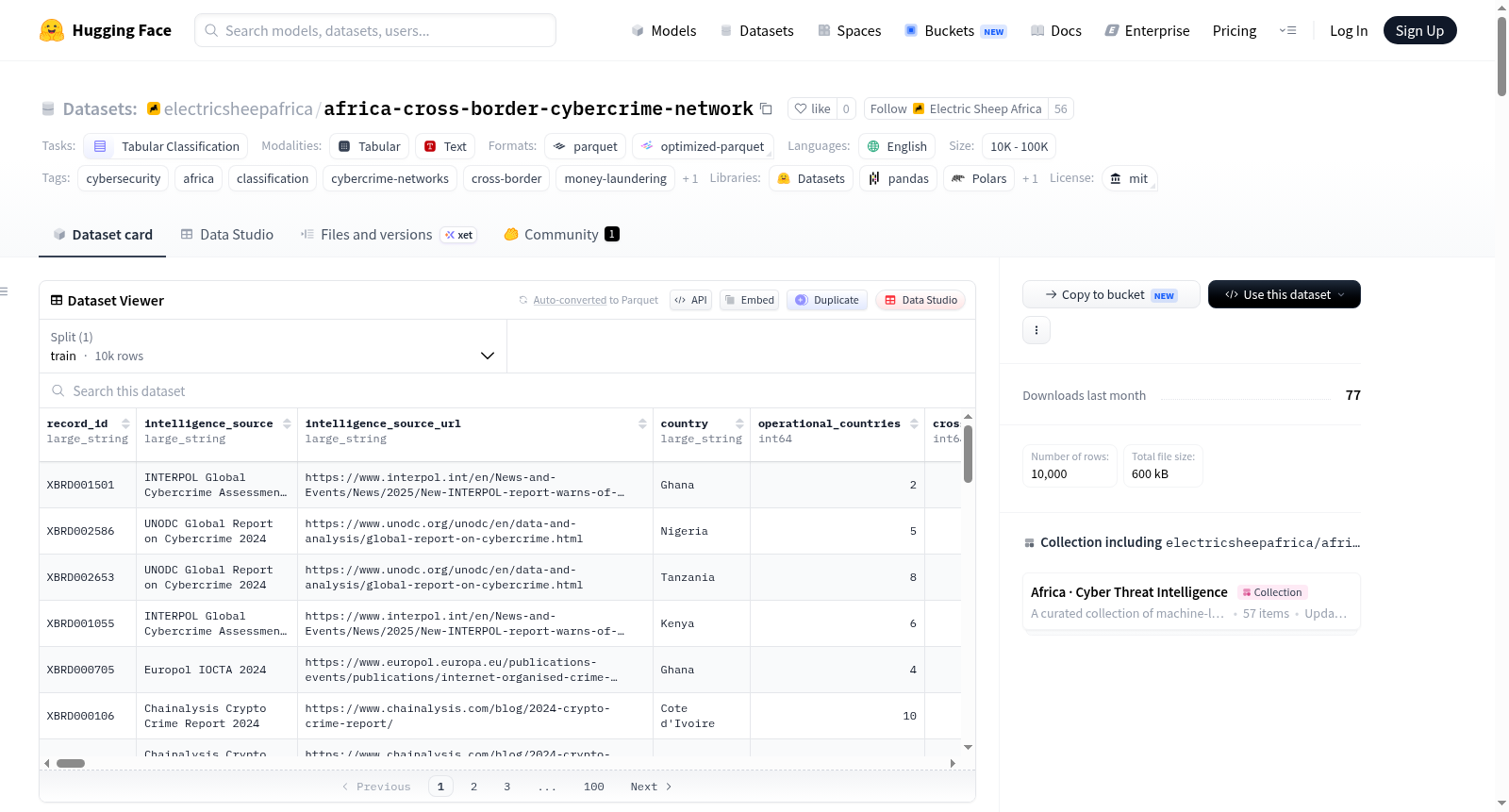The image size is (1509, 812).
Task: Click the Embed button
Action: tap(749, 300)
